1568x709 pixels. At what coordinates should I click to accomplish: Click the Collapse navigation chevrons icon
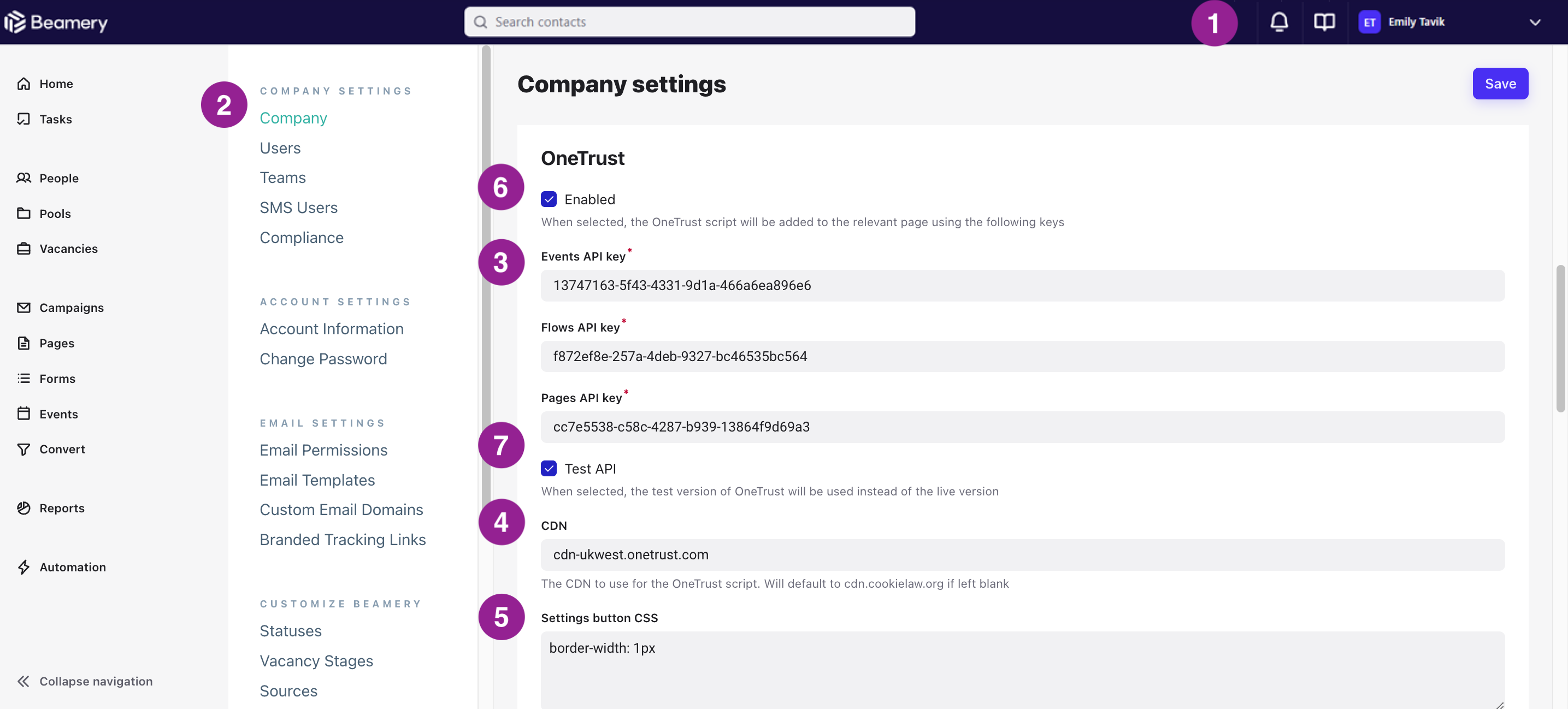pyautogui.click(x=23, y=681)
